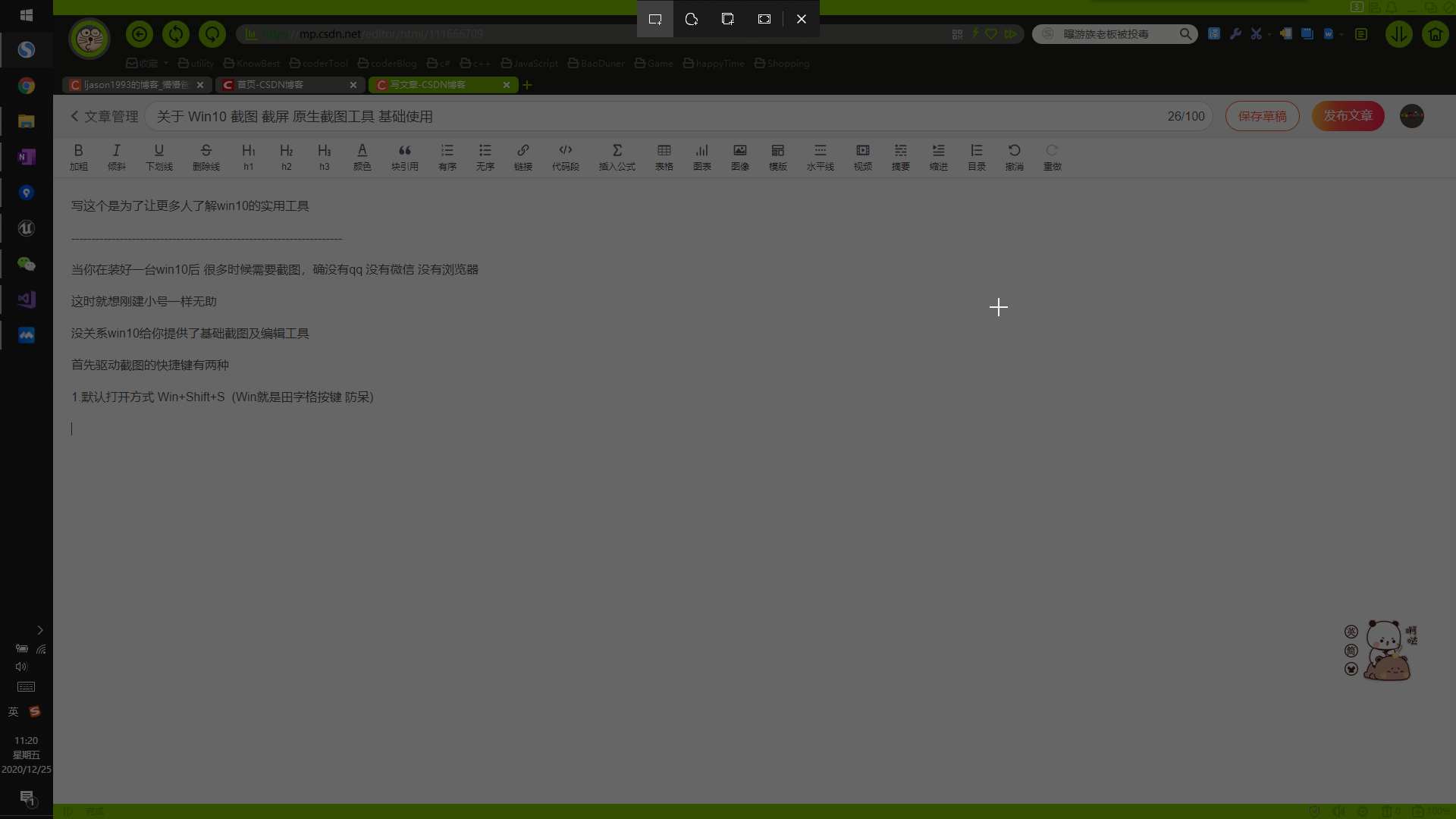The image size is (1456, 819).
Task: Click the Link insertion icon
Action: click(x=522, y=156)
